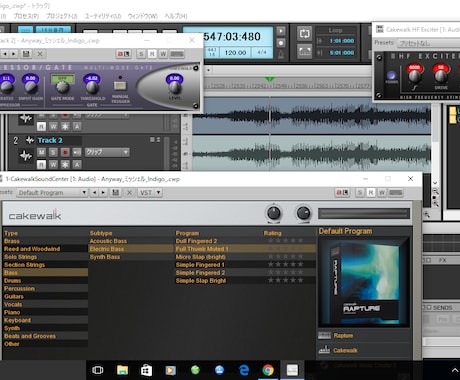This screenshot has width=460, height=380.
Task: Open the Default Program preset dropdown
Action: click(52, 193)
